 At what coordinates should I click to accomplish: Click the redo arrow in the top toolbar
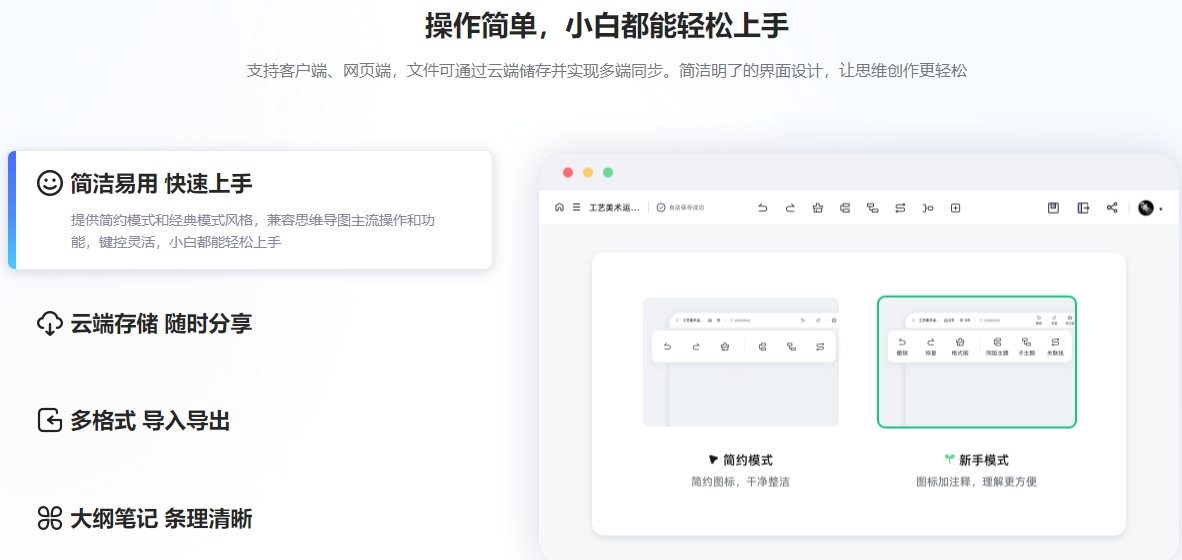pyautogui.click(x=790, y=208)
